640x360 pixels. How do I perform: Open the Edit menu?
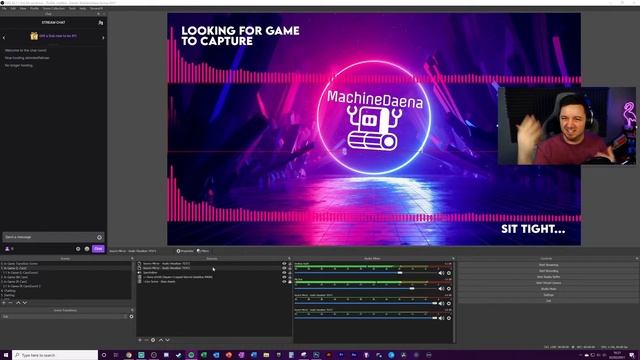coord(13,8)
